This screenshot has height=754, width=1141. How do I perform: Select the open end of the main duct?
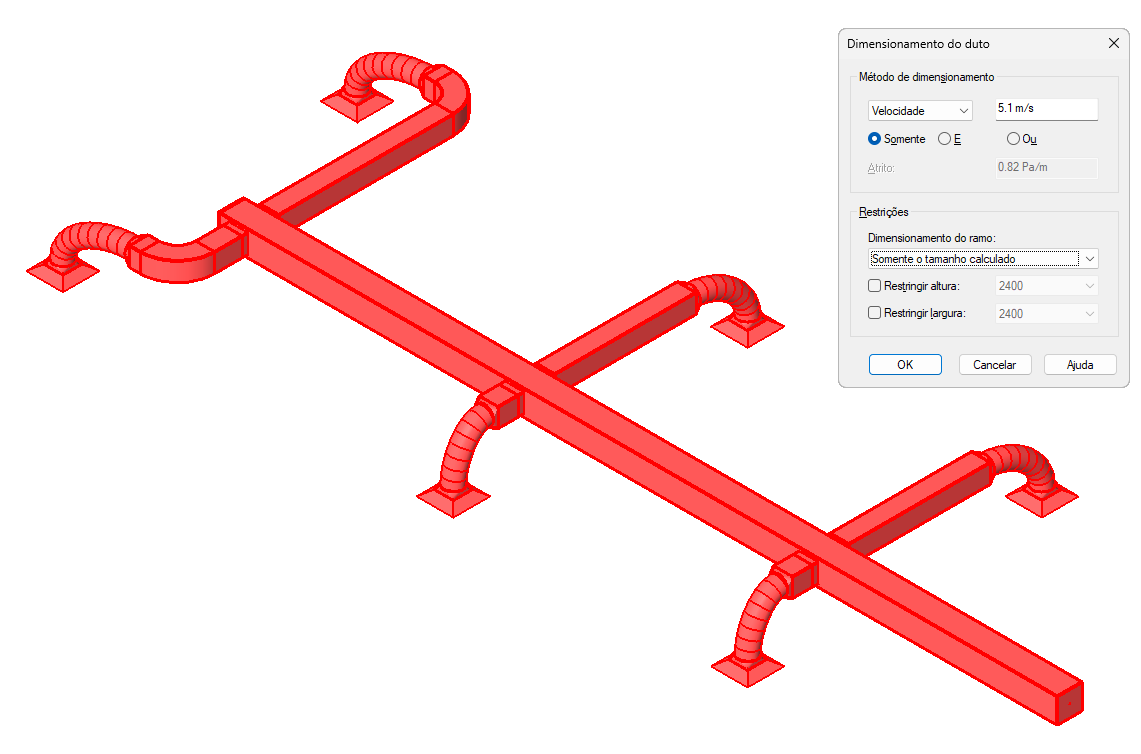coord(1069,702)
